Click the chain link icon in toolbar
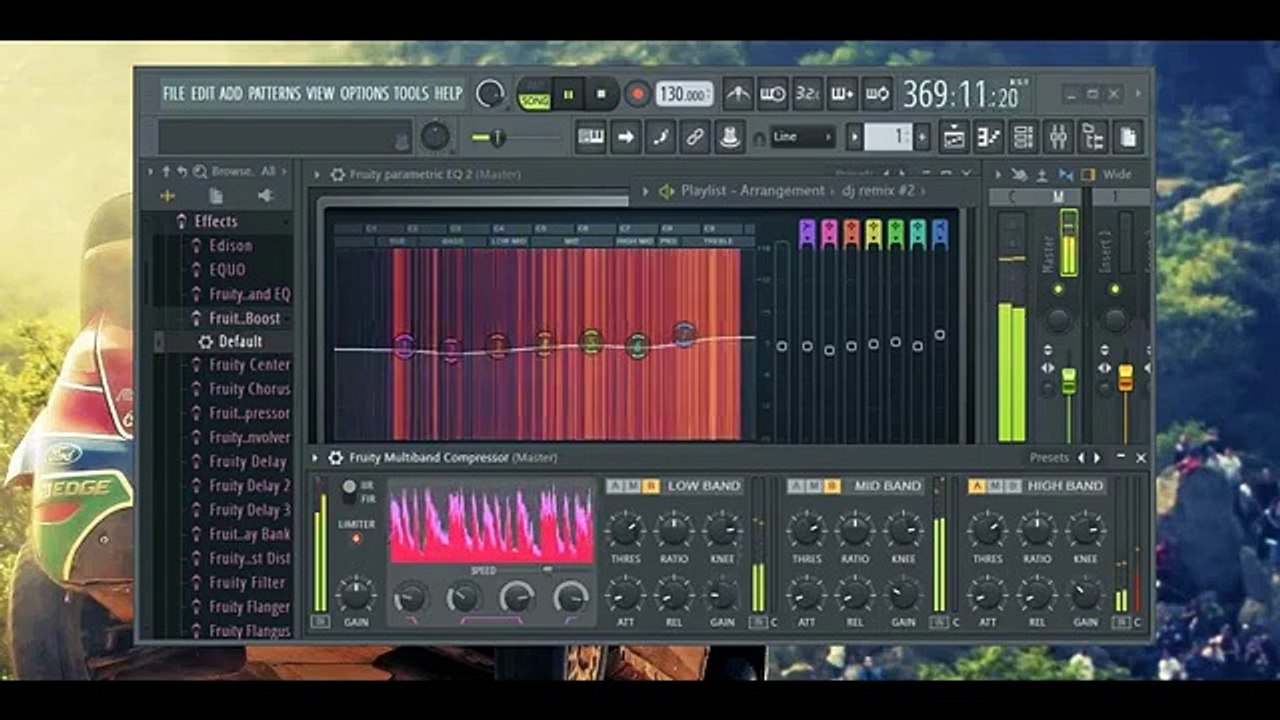This screenshot has width=1280, height=720. coord(696,137)
